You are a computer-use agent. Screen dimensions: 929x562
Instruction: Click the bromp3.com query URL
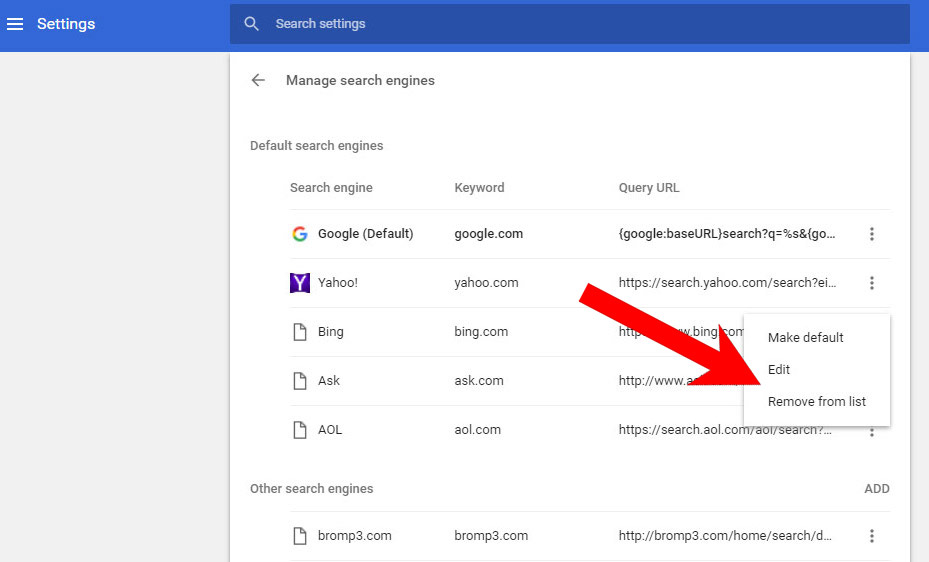pyautogui.click(x=725, y=536)
